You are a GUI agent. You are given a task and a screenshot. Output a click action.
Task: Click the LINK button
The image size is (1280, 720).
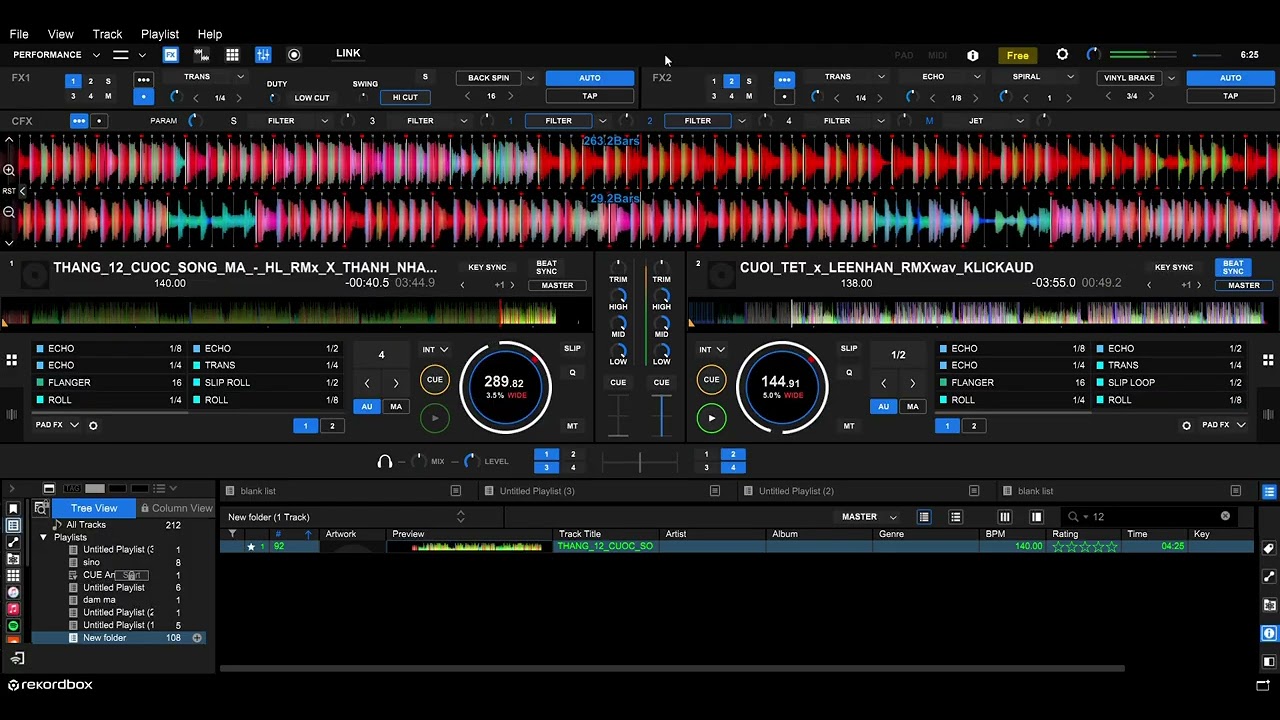pyautogui.click(x=348, y=53)
